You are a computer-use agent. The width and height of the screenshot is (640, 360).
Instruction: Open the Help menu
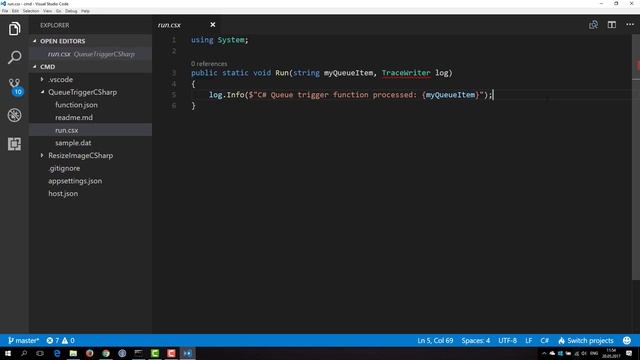[x=85, y=11]
